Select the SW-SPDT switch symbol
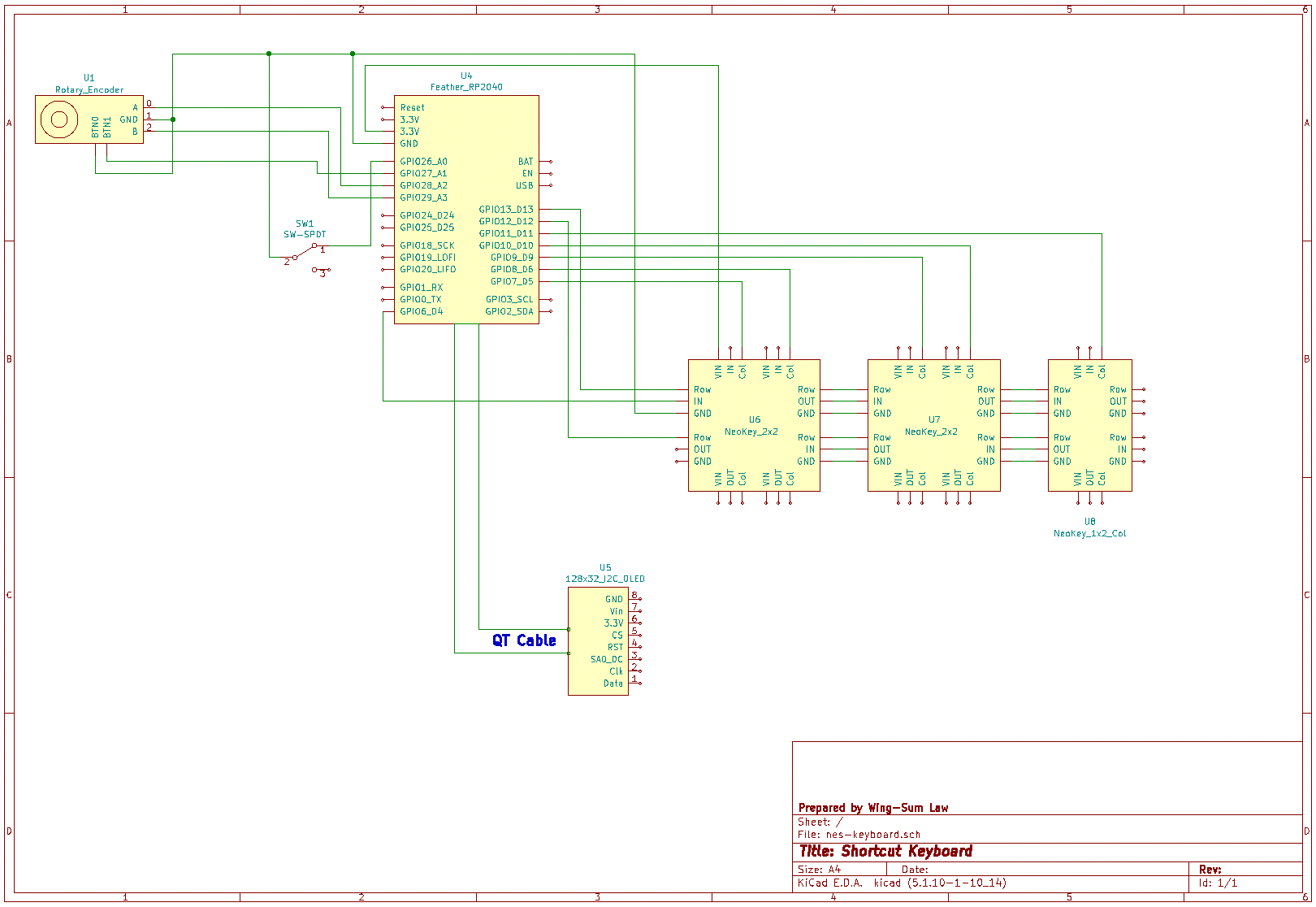This screenshot has height=907, width=1316. tap(307, 258)
